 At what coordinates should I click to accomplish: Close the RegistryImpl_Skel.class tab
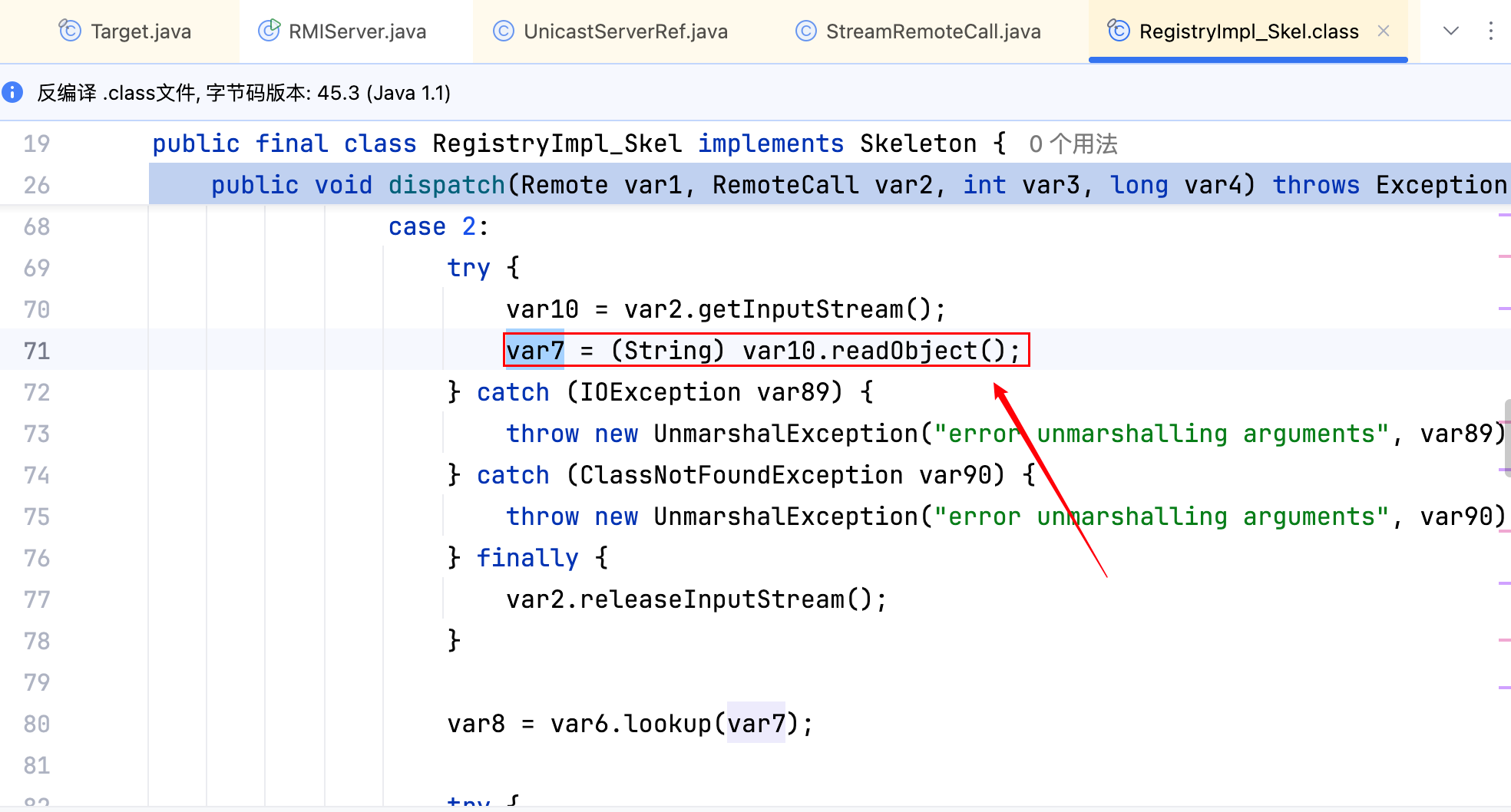(x=1384, y=31)
